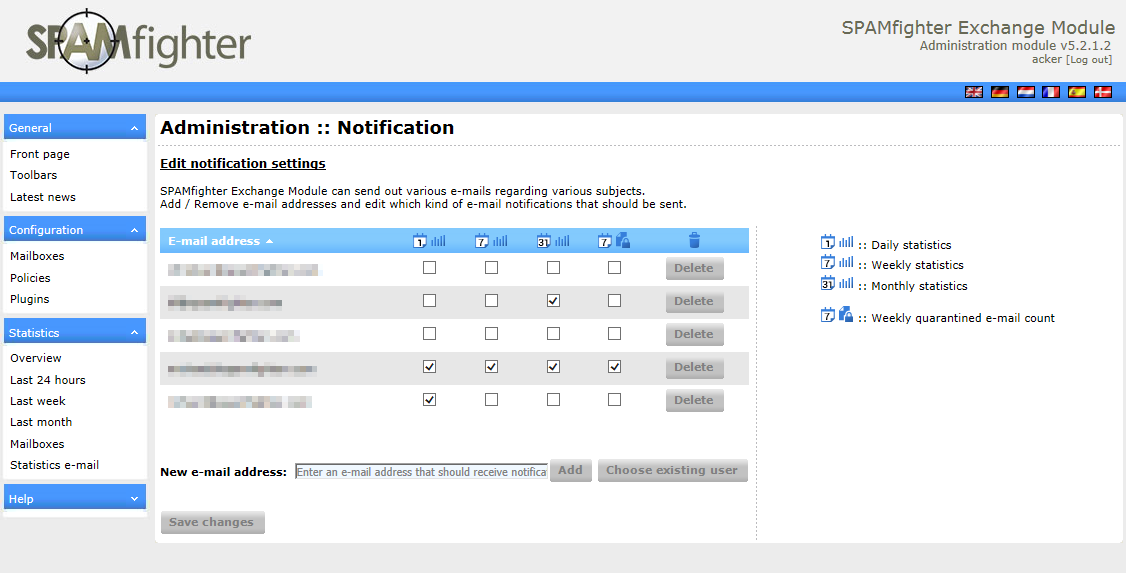Viewport: 1126px width, 573px height.
Task: Click Save changes
Action: click(213, 522)
